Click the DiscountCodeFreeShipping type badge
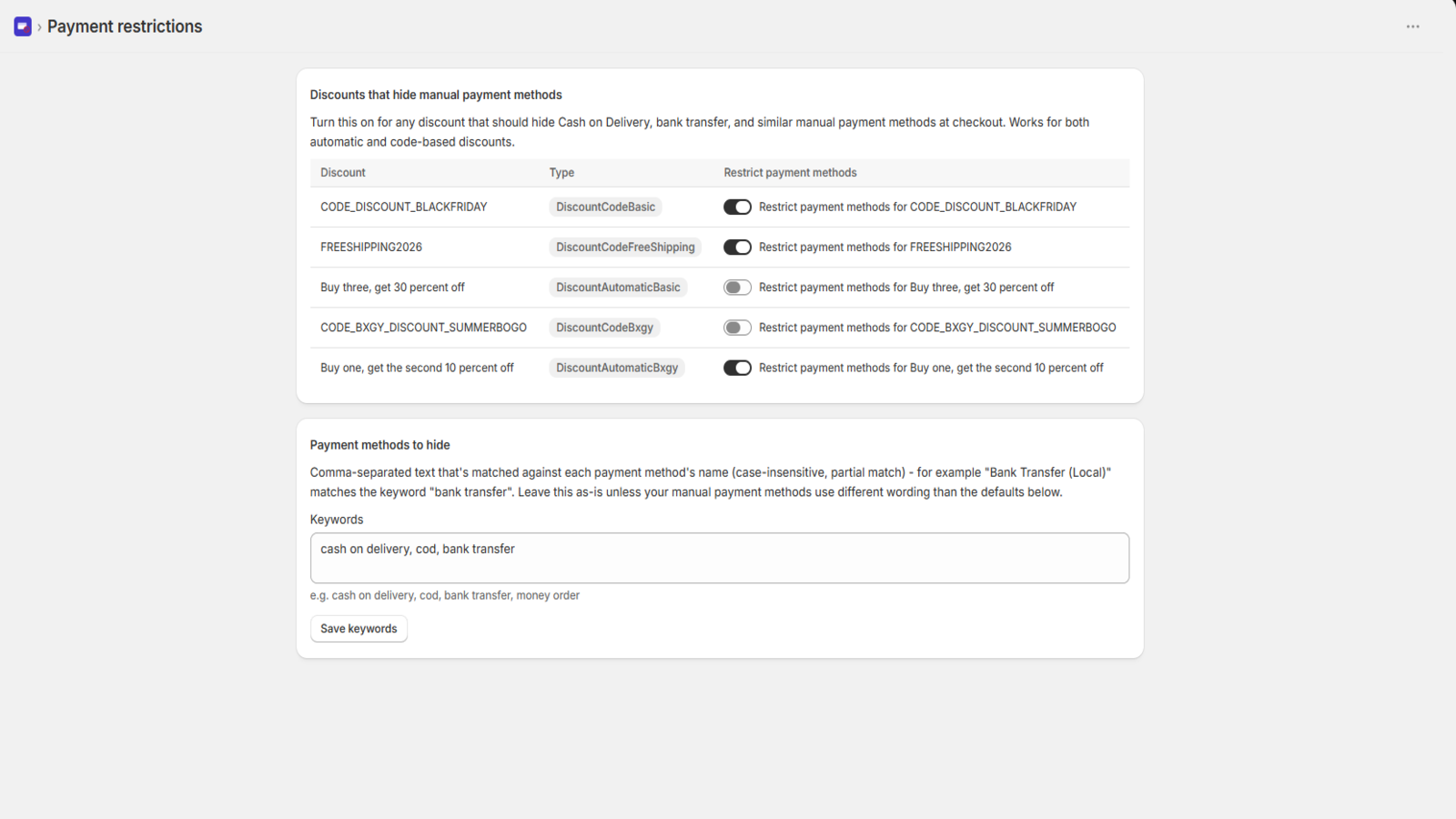 [x=625, y=248]
